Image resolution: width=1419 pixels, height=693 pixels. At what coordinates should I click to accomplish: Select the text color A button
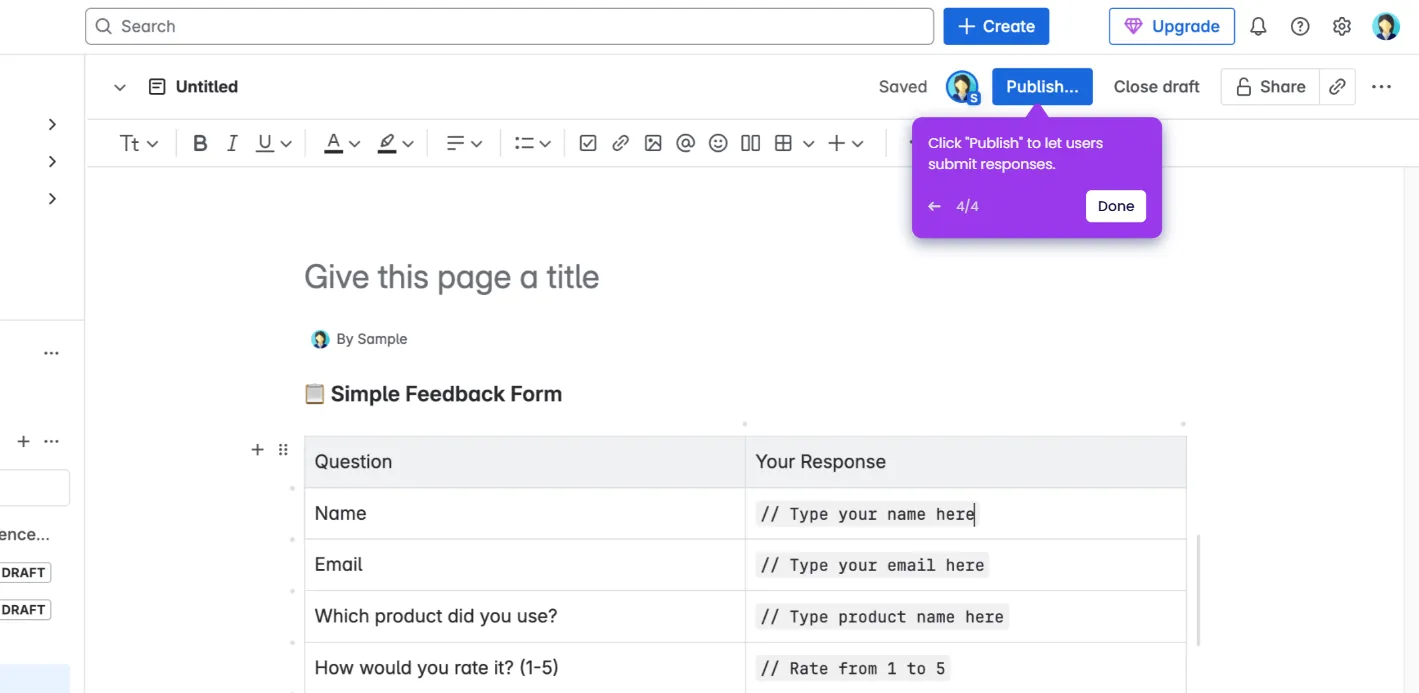tap(333, 144)
